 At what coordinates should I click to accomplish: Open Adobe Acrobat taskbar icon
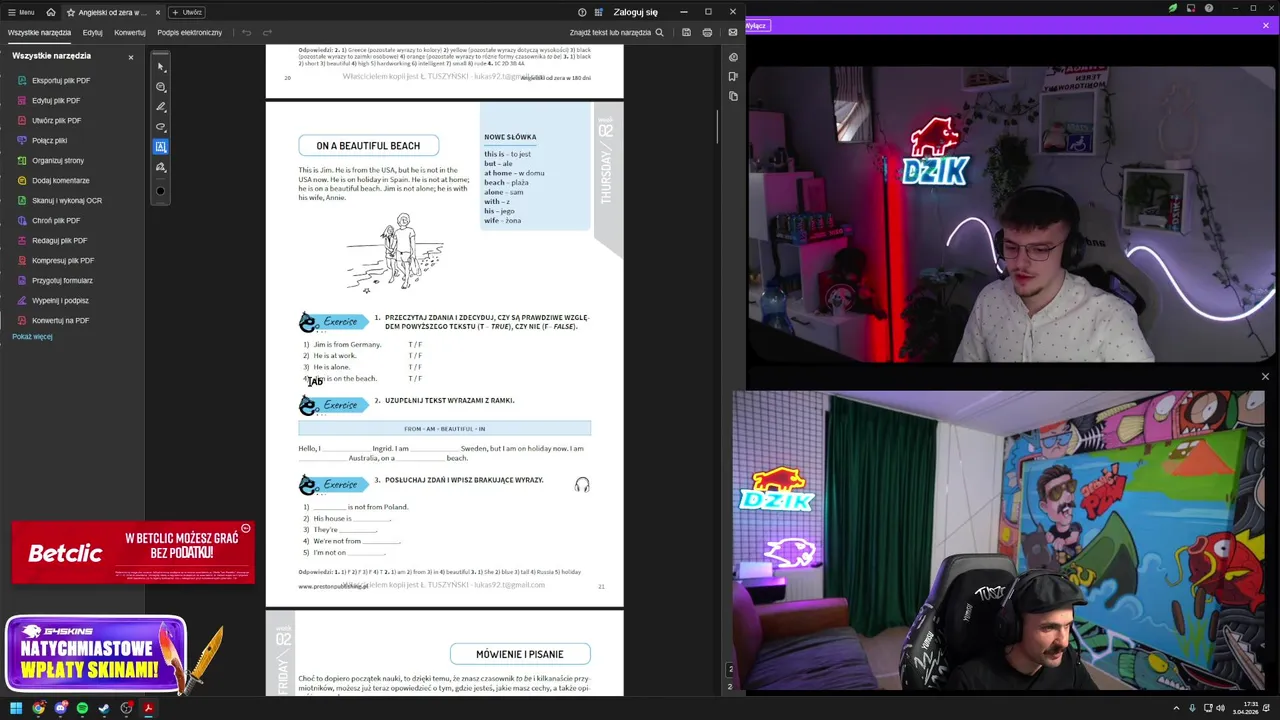[x=148, y=708]
